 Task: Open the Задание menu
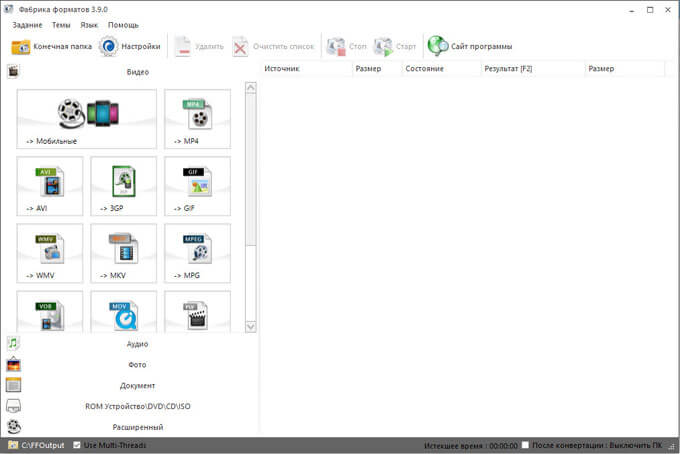click(27, 24)
